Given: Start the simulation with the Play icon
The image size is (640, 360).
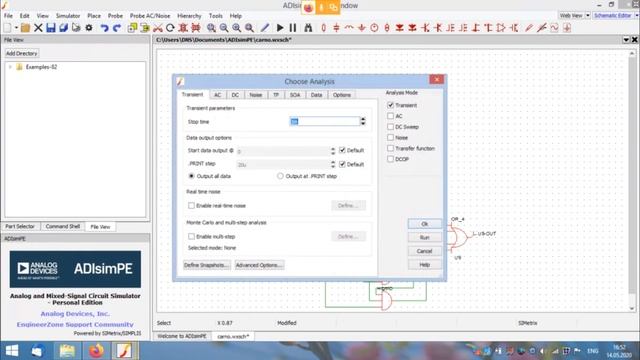Looking at the screenshot, I should pos(280,28).
